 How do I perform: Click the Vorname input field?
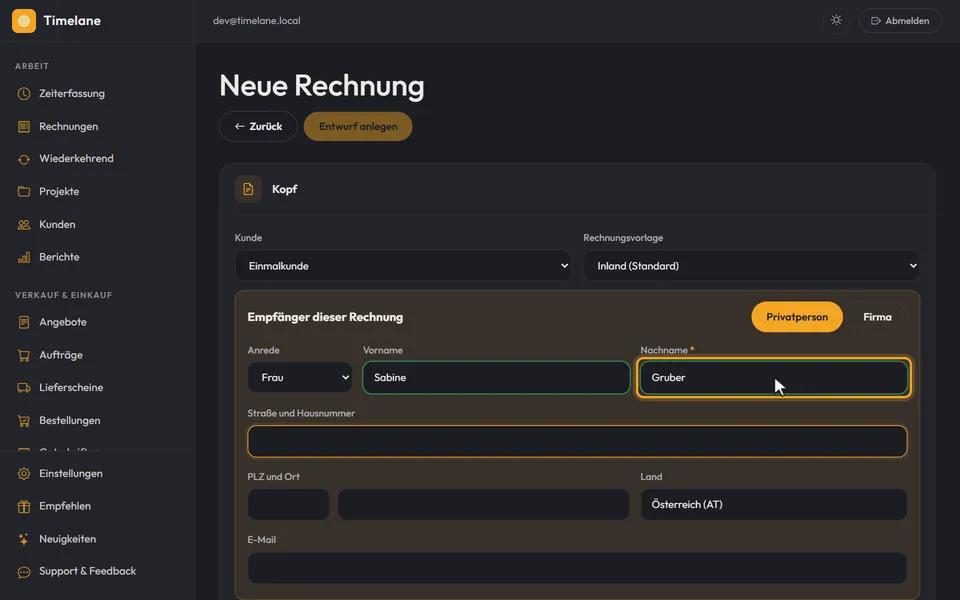[x=496, y=377]
